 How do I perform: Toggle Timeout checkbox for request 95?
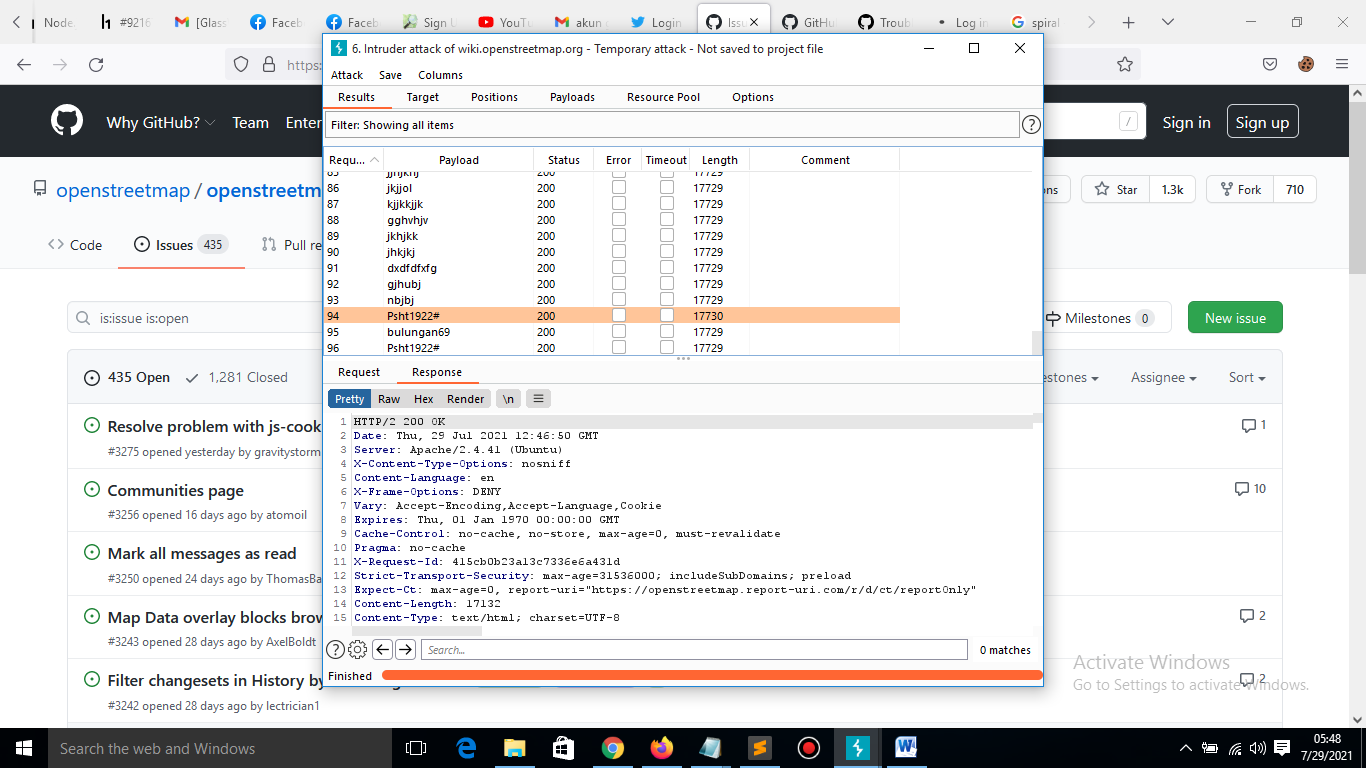(x=667, y=332)
